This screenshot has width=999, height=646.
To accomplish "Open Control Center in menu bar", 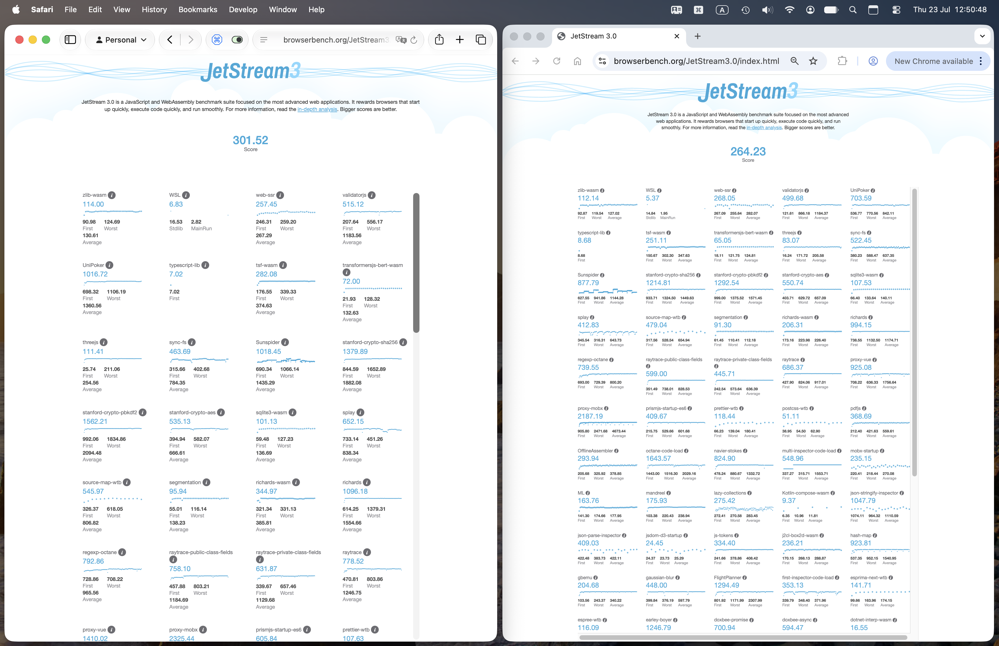I will click(x=896, y=10).
